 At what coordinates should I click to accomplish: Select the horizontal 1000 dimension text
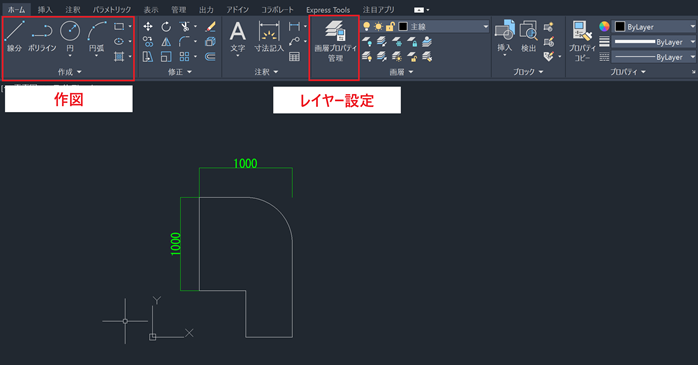pyautogui.click(x=245, y=163)
